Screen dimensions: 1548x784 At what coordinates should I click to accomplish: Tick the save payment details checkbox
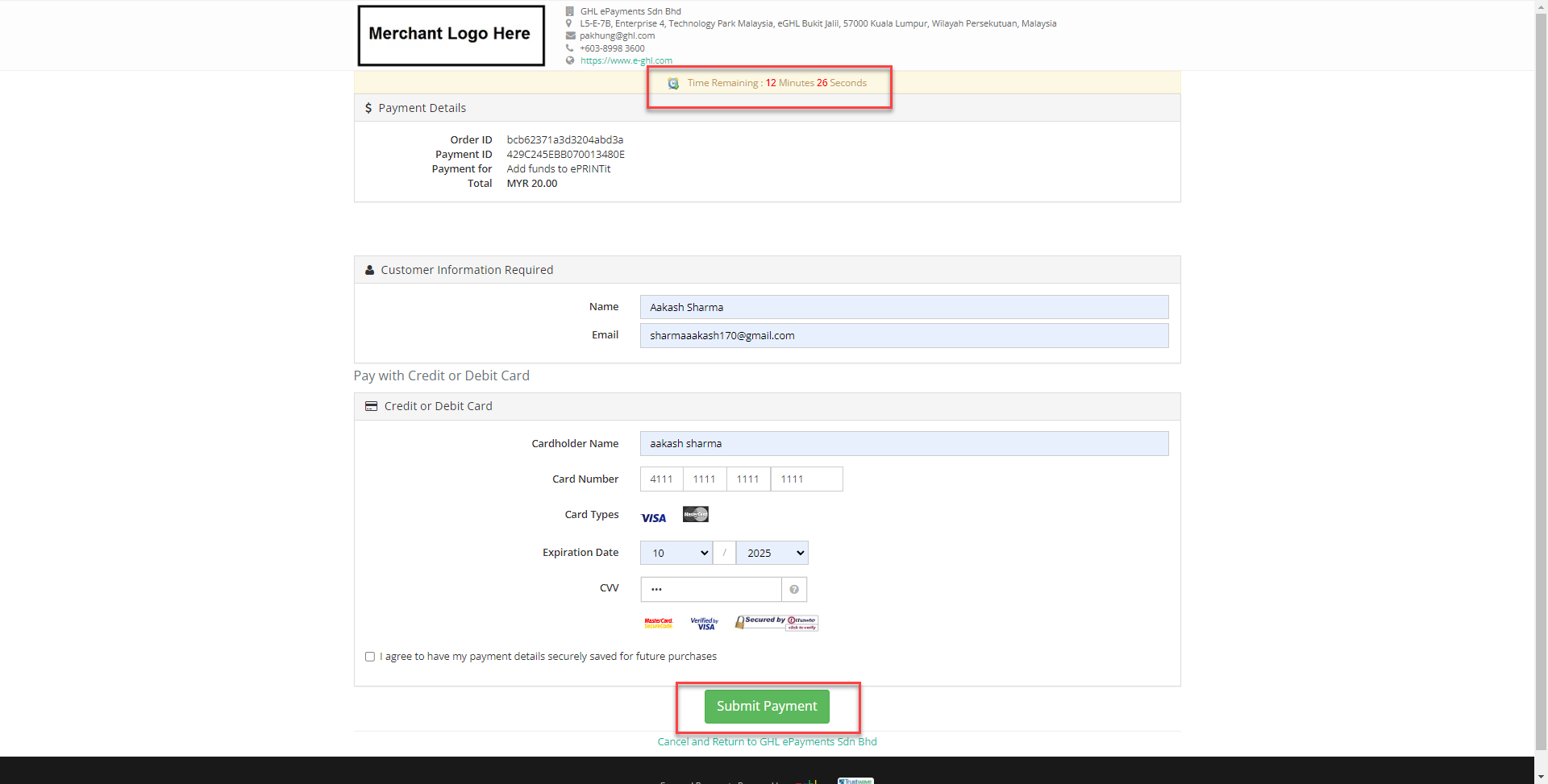(x=370, y=657)
